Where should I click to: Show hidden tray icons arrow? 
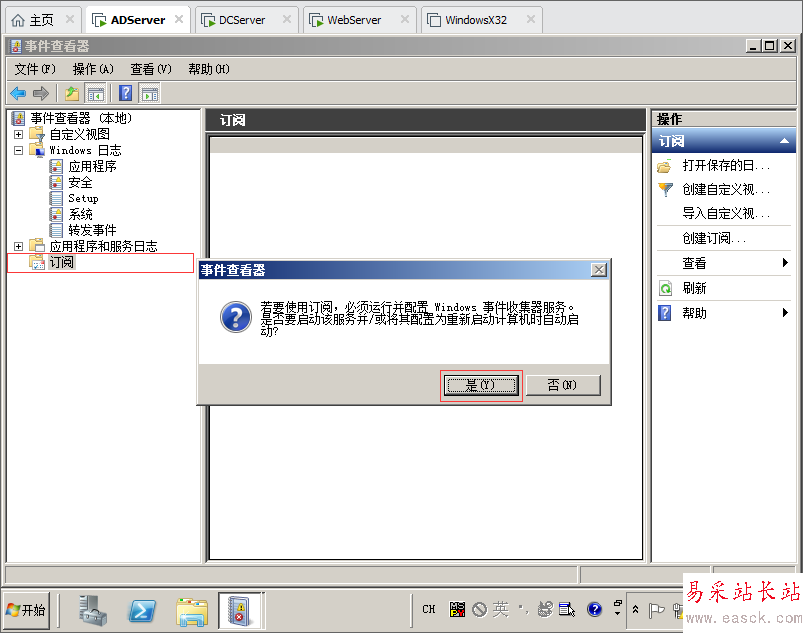point(636,609)
